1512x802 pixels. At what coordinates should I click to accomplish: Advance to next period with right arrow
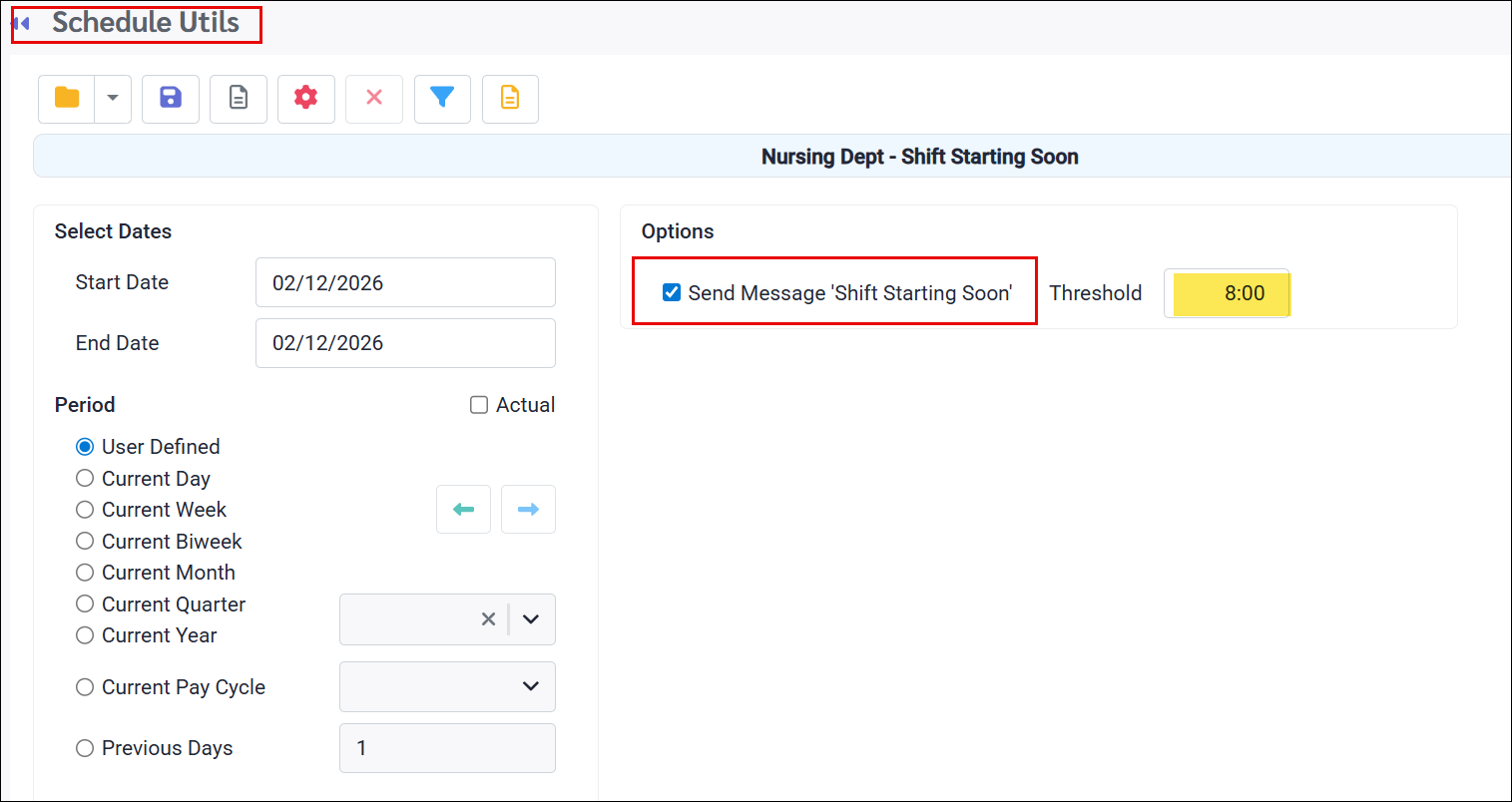tap(528, 510)
